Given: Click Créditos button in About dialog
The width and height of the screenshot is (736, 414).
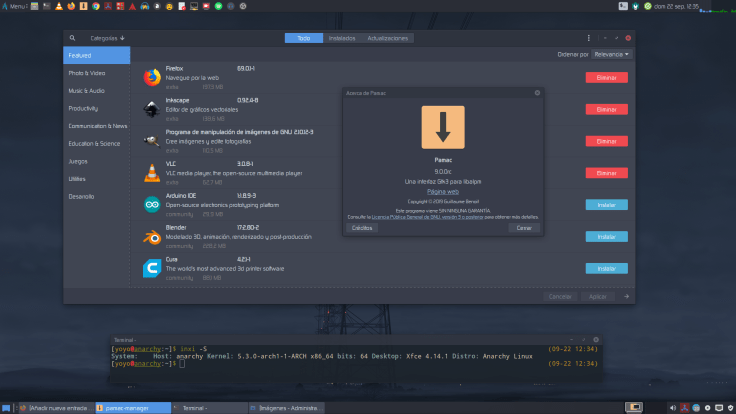Looking at the screenshot, I should [364, 228].
